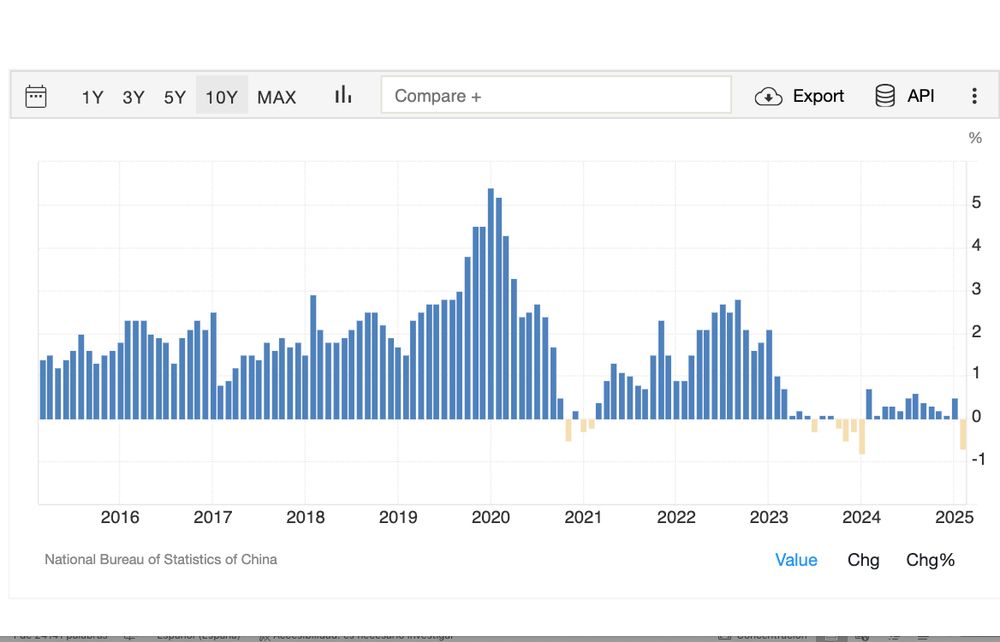Click the Export label
Screen dimensions: 1000x642
click(x=818, y=96)
